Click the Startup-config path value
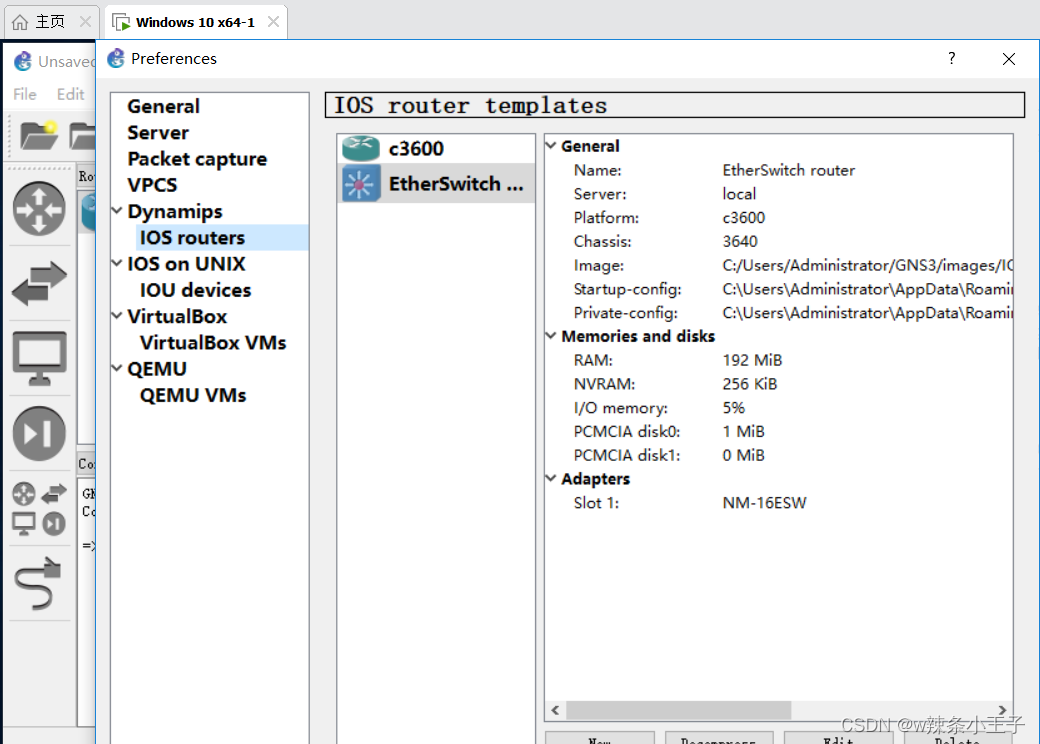Image resolution: width=1040 pixels, height=744 pixels. pyautogui.click(x=868, y=289)
